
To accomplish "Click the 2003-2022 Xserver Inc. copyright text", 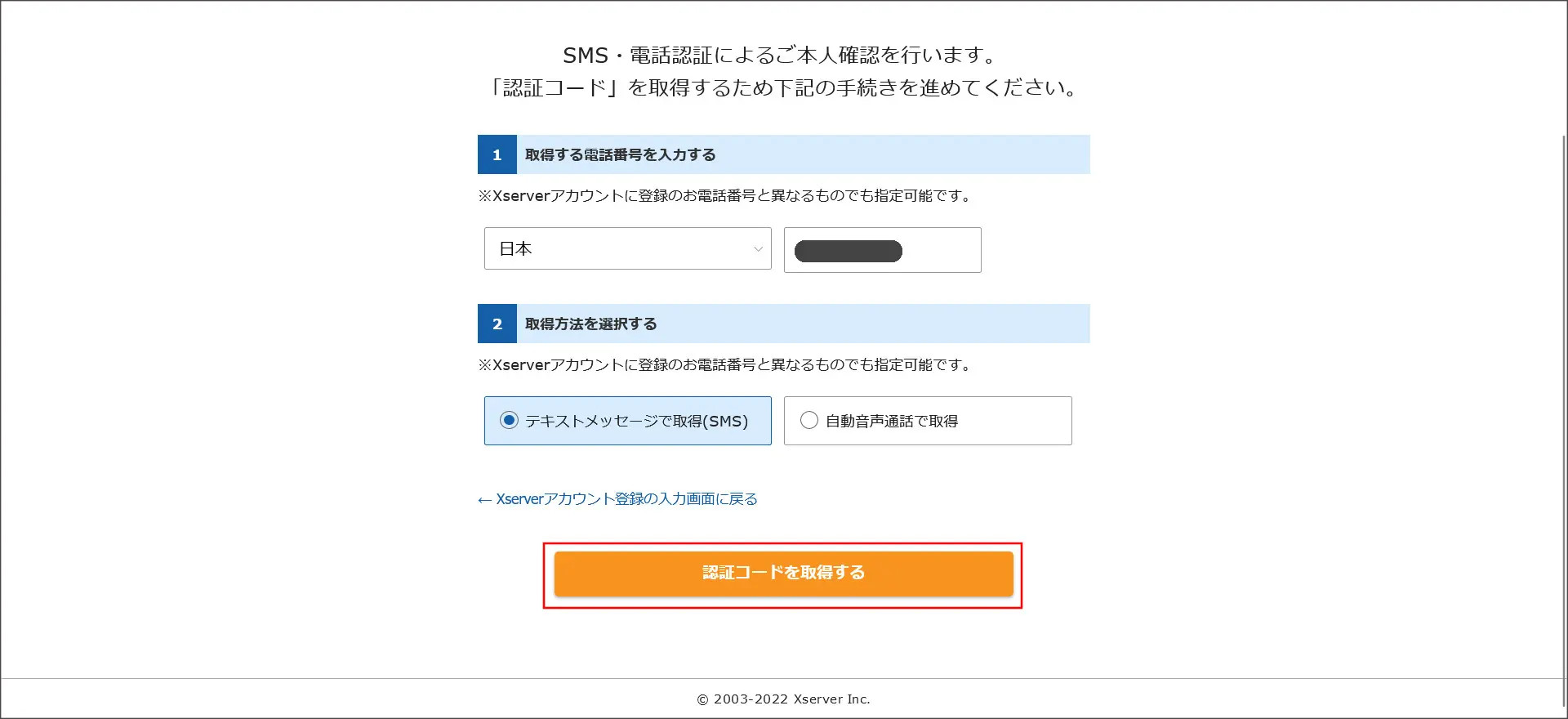I will tap(783, 699).
